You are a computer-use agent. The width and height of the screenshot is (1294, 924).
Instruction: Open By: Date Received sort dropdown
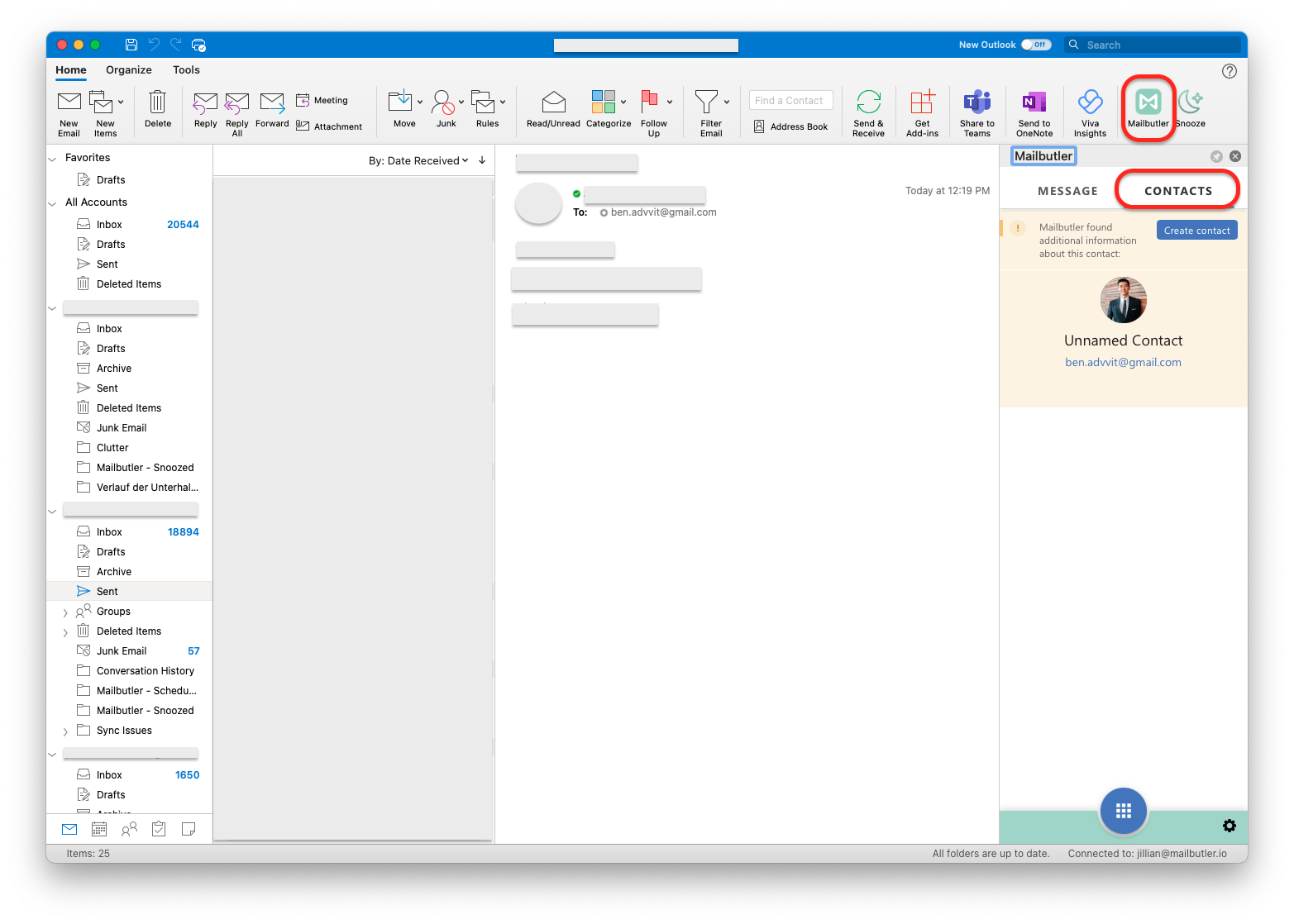pyautogui.click(x=418, y=160)
